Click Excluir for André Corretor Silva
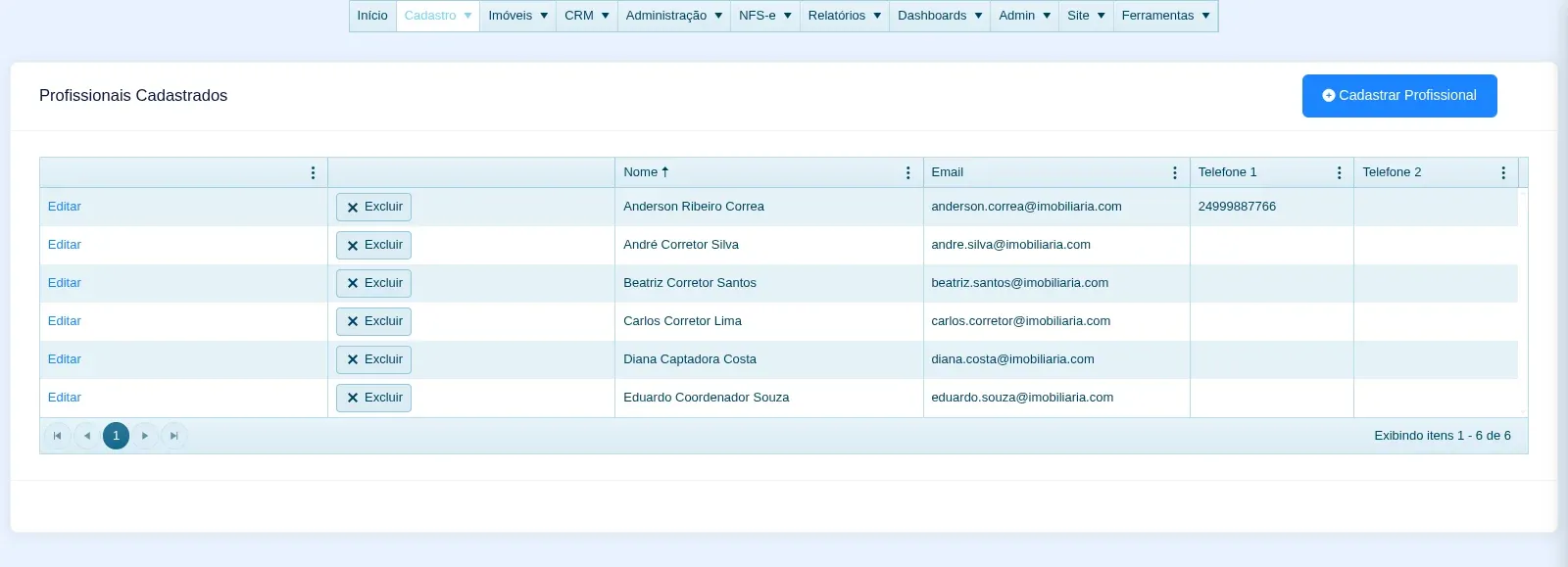 [x=373, y=245]
